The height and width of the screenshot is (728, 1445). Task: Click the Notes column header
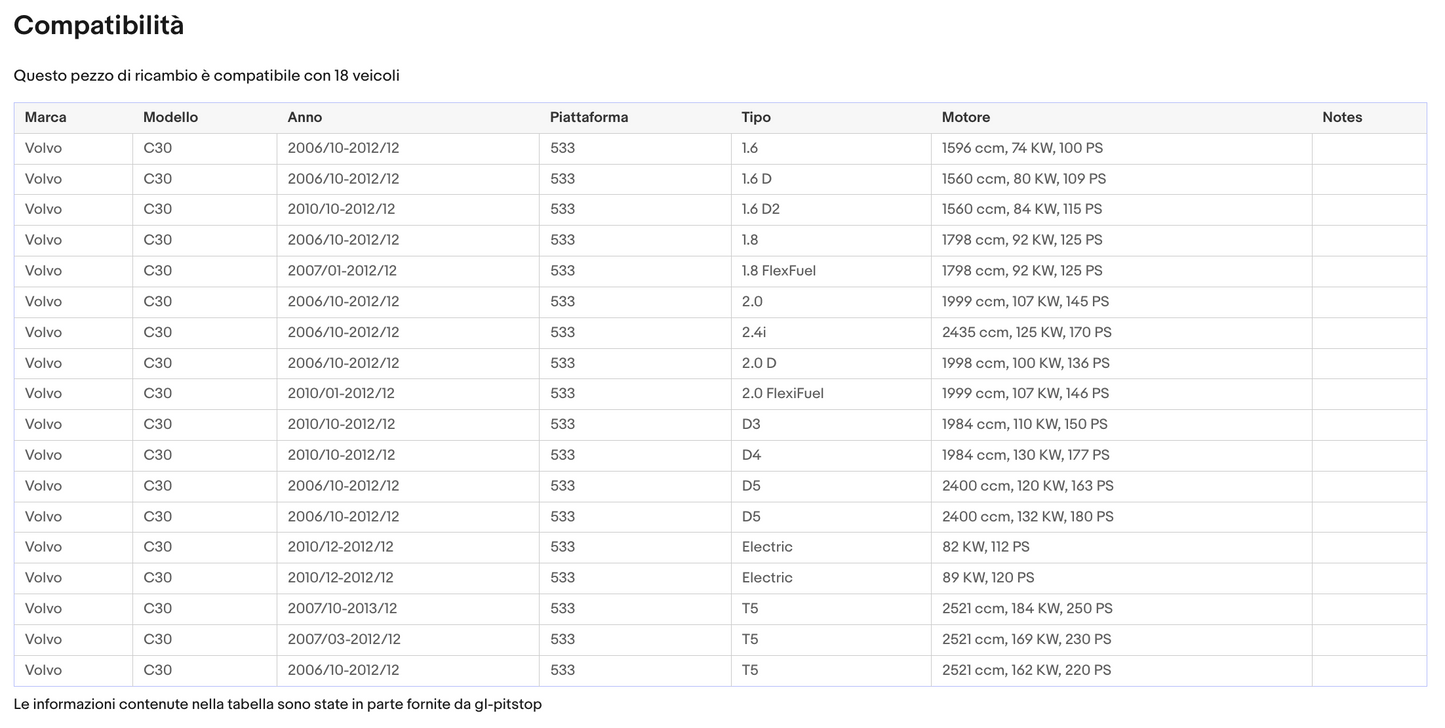1342,117
